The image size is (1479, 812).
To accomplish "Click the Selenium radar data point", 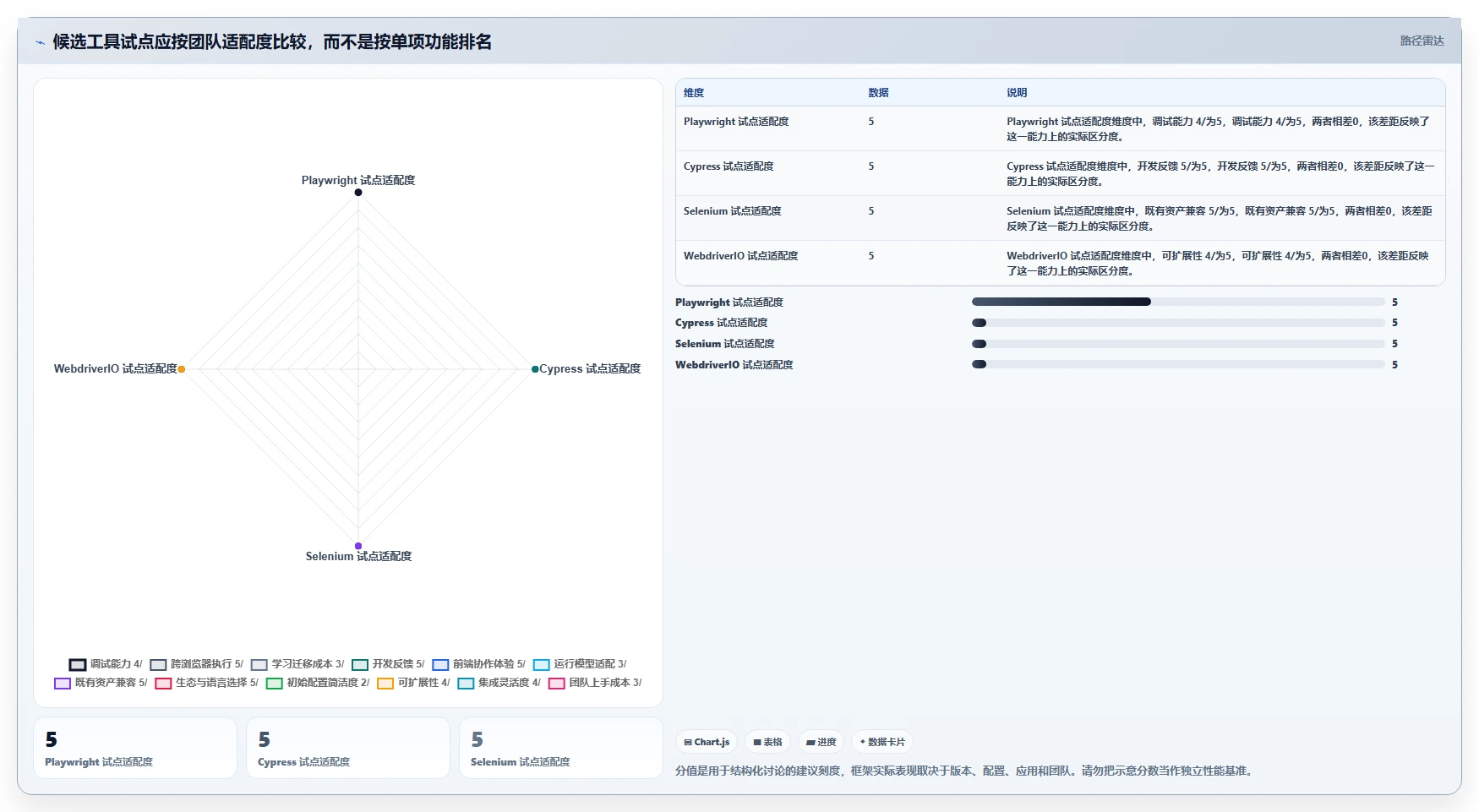I will click(x=358, y=546).
